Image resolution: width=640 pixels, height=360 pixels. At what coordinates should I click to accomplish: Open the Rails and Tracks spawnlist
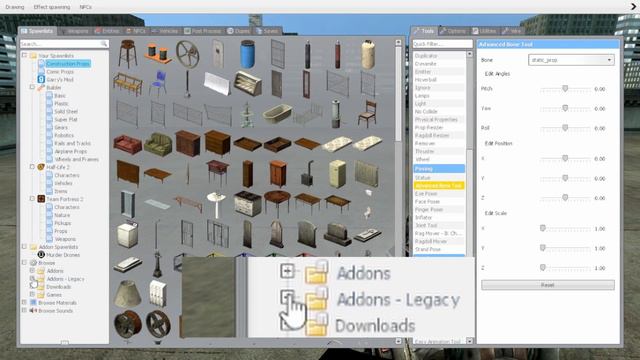pyautogui.click(x=72, y=143)
